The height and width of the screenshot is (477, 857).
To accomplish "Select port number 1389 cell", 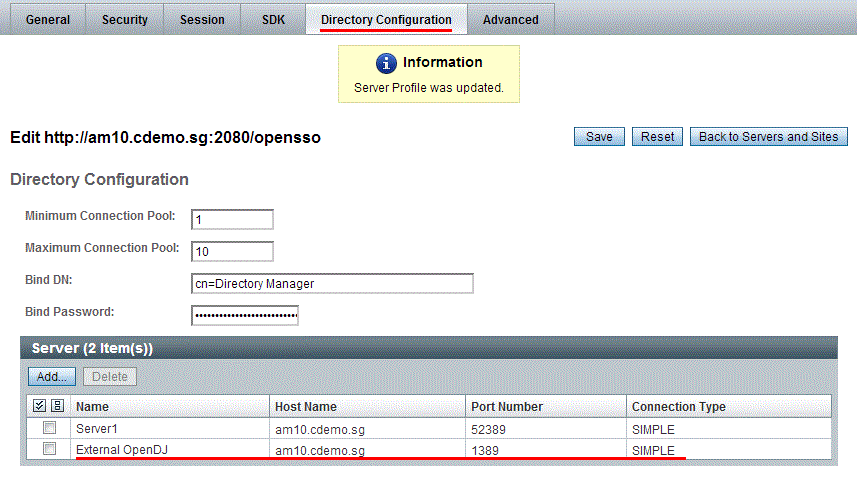I will pyautogui.click(x=485, y=450).
